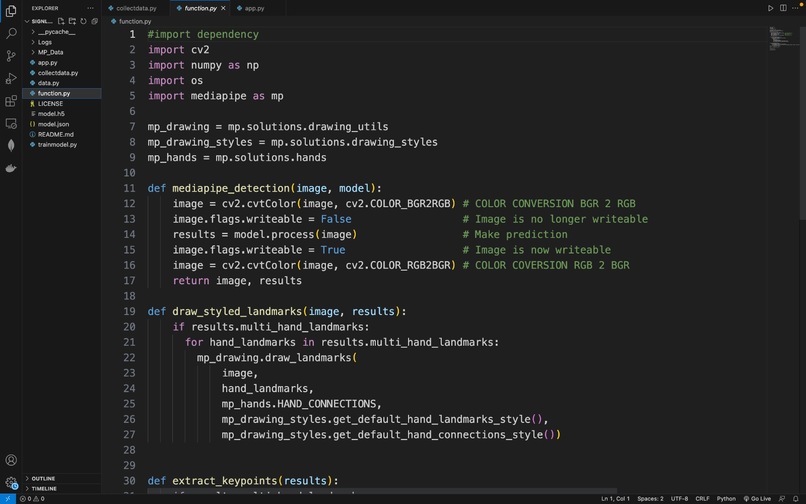Refresh the Explorer file tree
The height and width of the screenshot is (504, 806).
(83, 21)
